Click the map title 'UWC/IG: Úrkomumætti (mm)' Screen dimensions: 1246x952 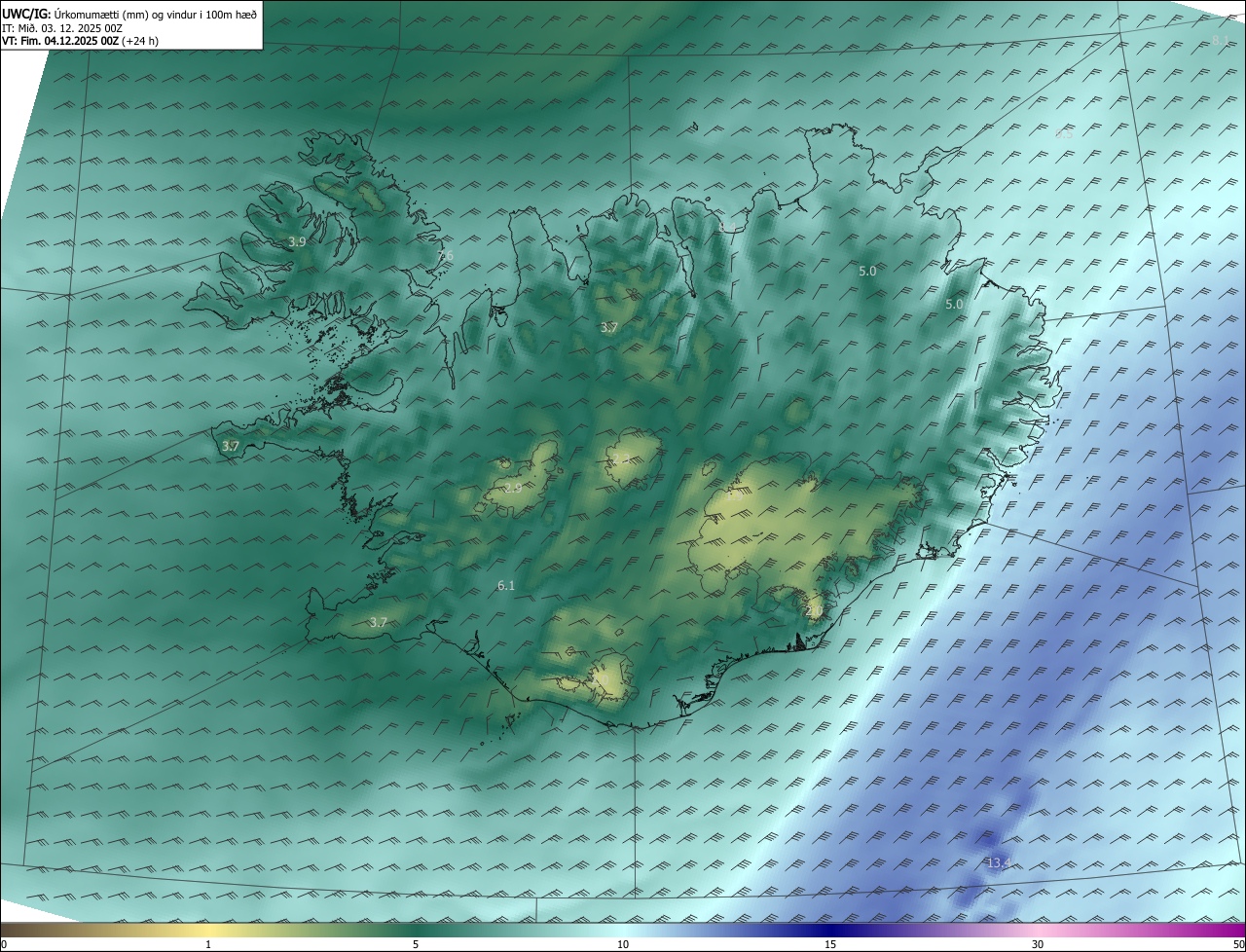(x=75, y=14)
